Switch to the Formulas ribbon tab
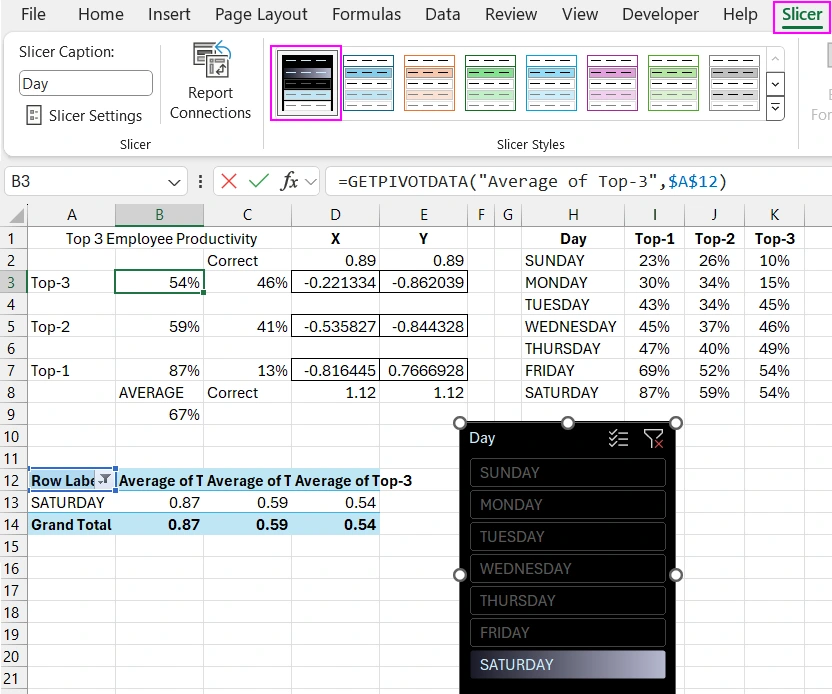The width and height of the screenshot is (832, 694). coord(366,14)
